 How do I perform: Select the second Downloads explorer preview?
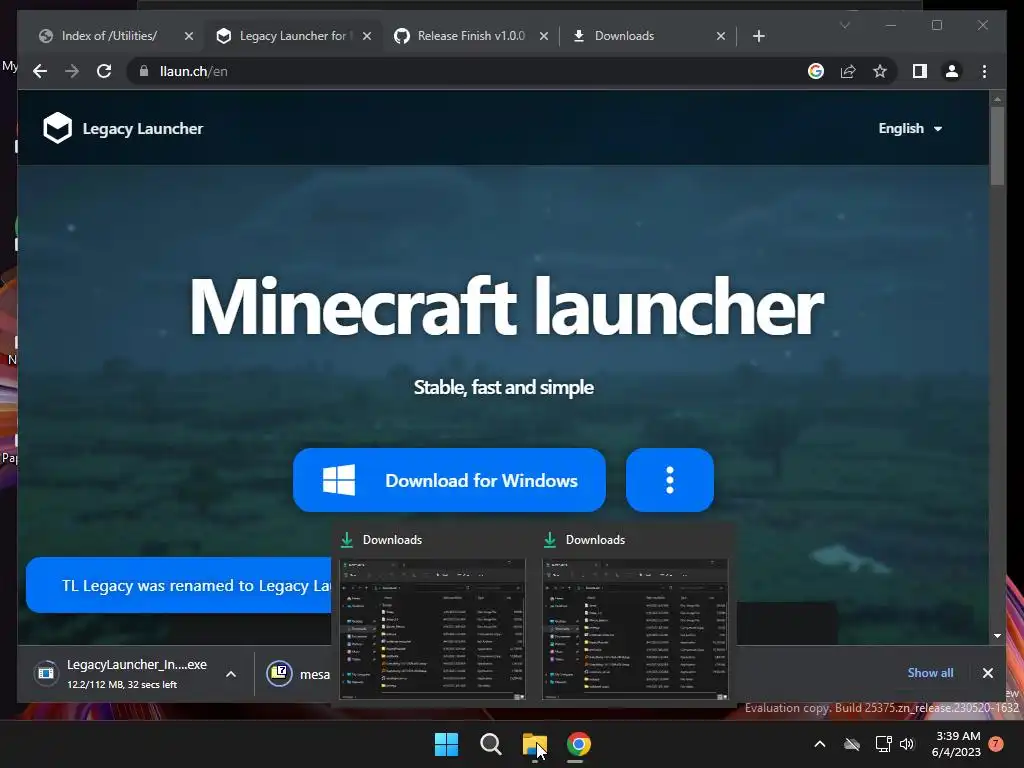pyautogui.click(x=635, y=630)
